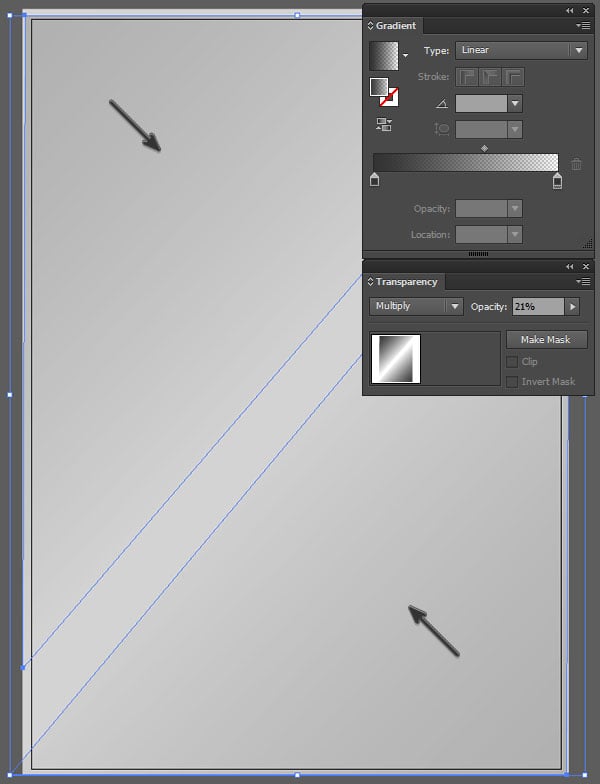The image size is (600, 784).
Task: Select the right transparent gradient stop
Action: coord(557,181)
